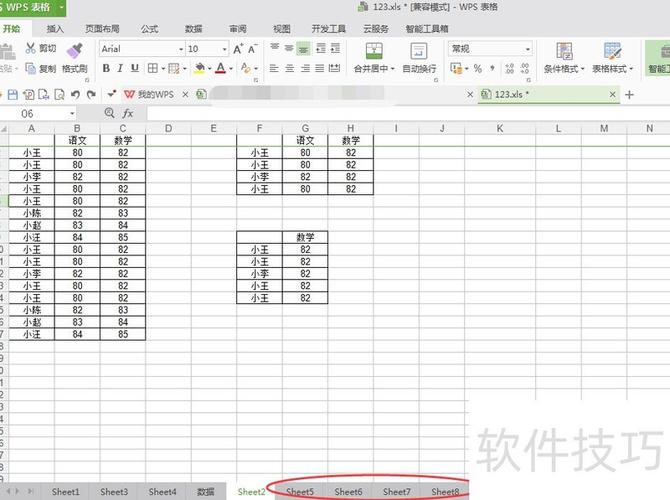The image size is (670, 500).
Task: Apply the red font color swatch
Action: click(220, 68)
